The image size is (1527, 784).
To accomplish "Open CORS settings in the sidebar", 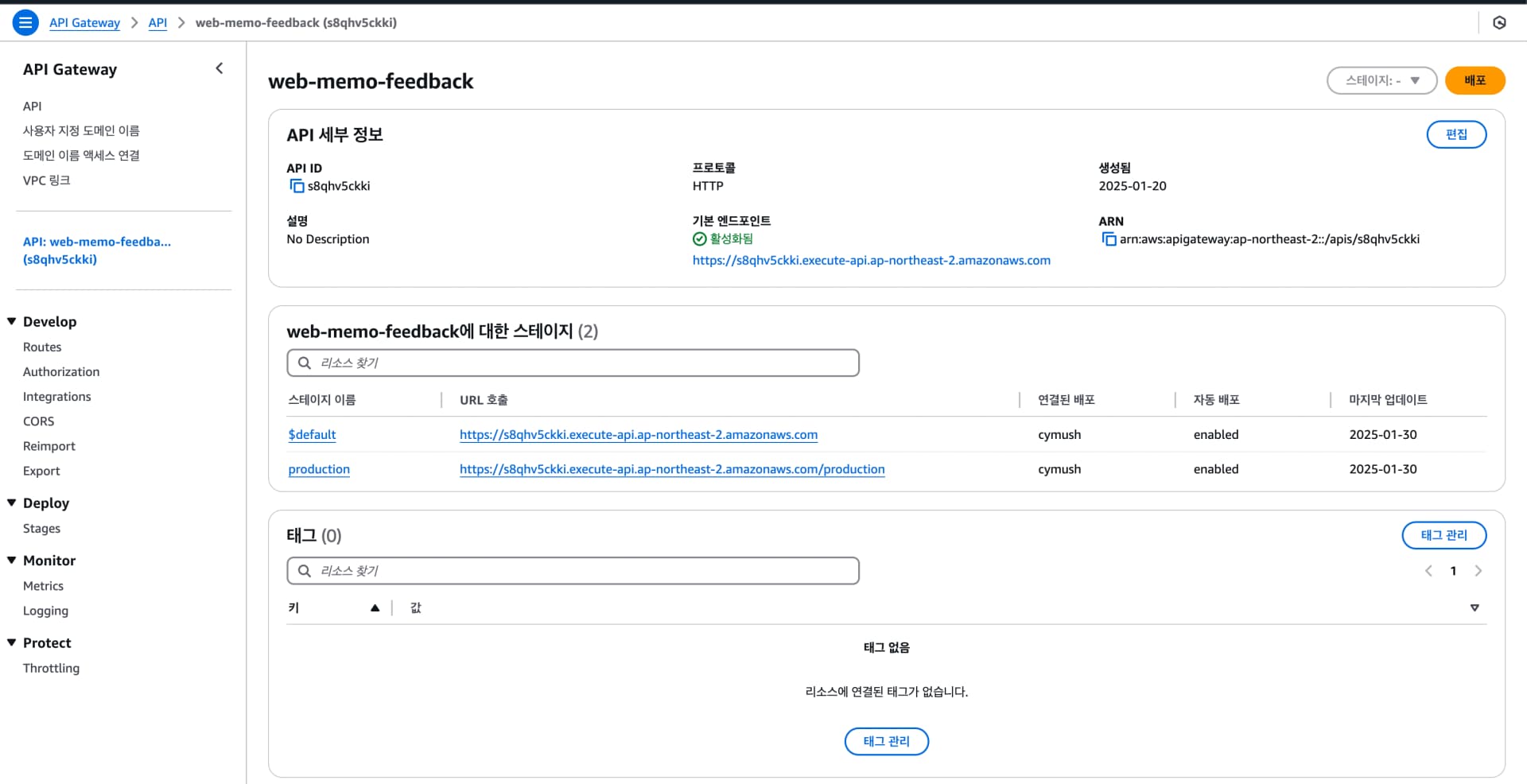I will coord(39,421).
